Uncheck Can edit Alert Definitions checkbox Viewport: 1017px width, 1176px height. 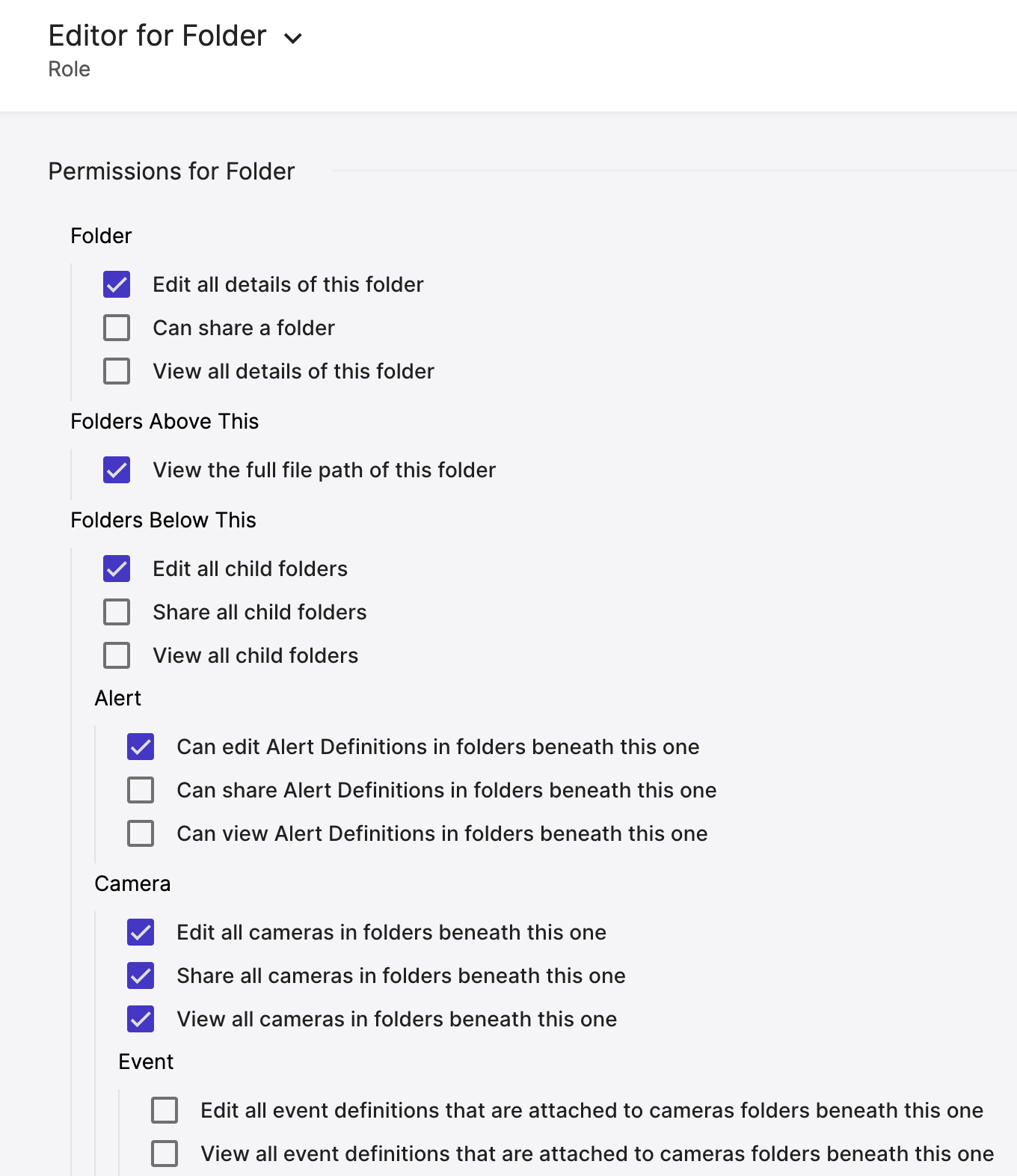pos(141,747)
